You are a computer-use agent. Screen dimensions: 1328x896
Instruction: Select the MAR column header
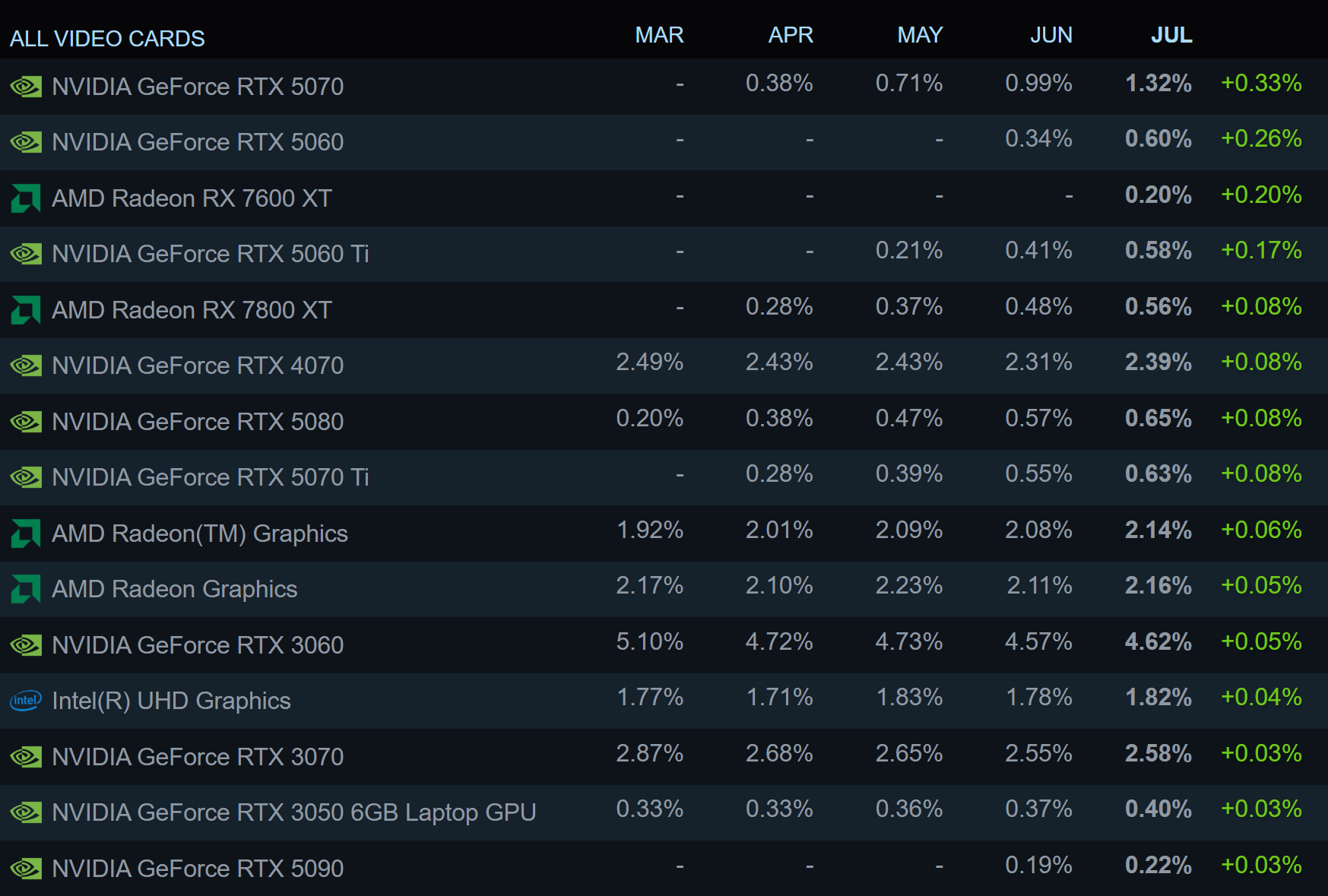pos(659,35)
